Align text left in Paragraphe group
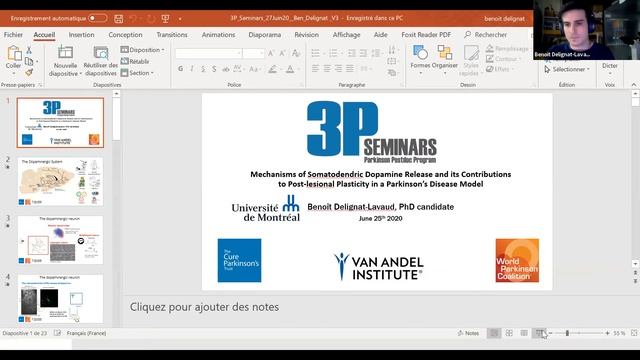The width and height of the screenshot is (640, 360). 316,69
